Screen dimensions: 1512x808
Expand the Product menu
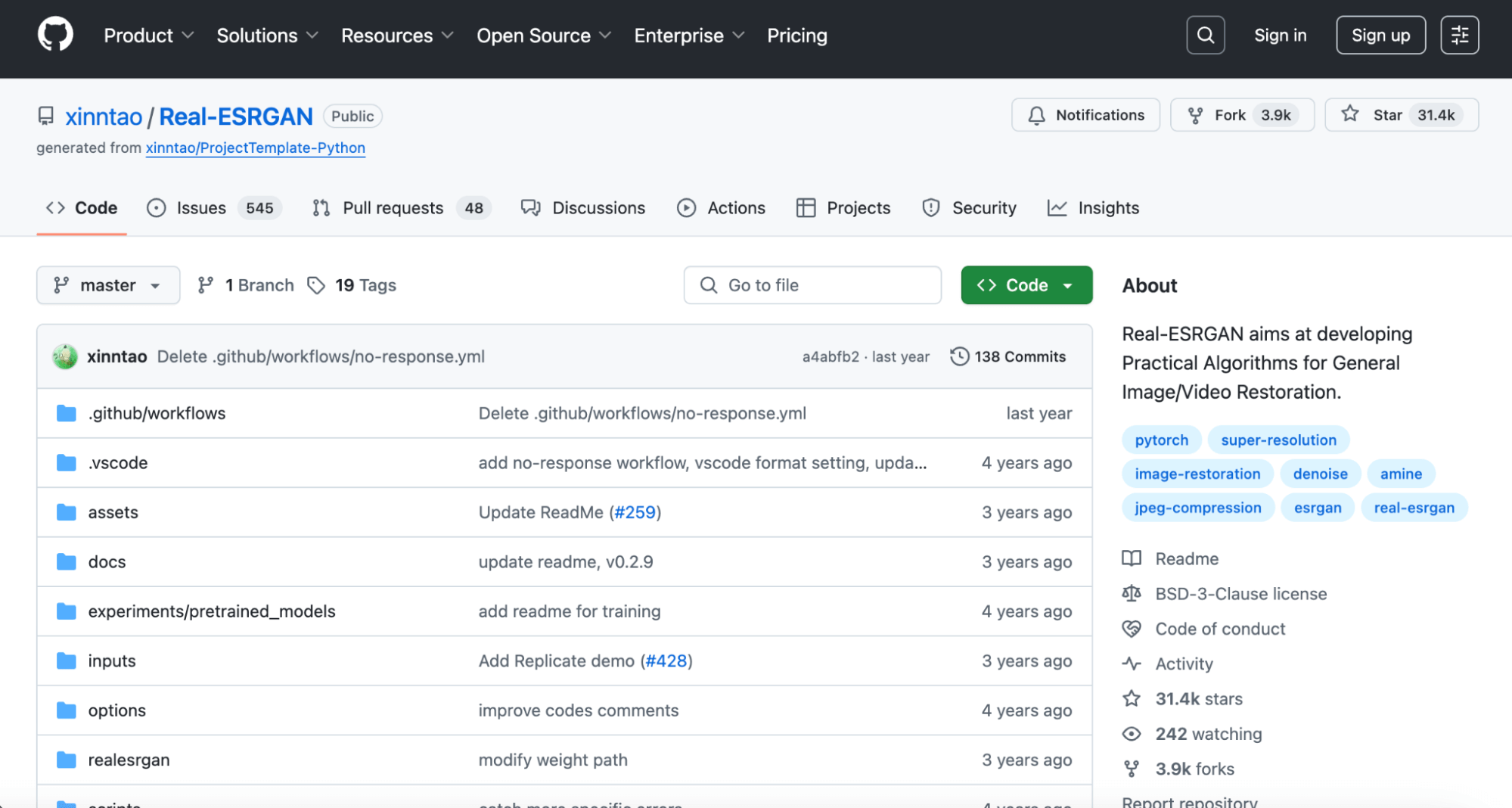(149, 36)
